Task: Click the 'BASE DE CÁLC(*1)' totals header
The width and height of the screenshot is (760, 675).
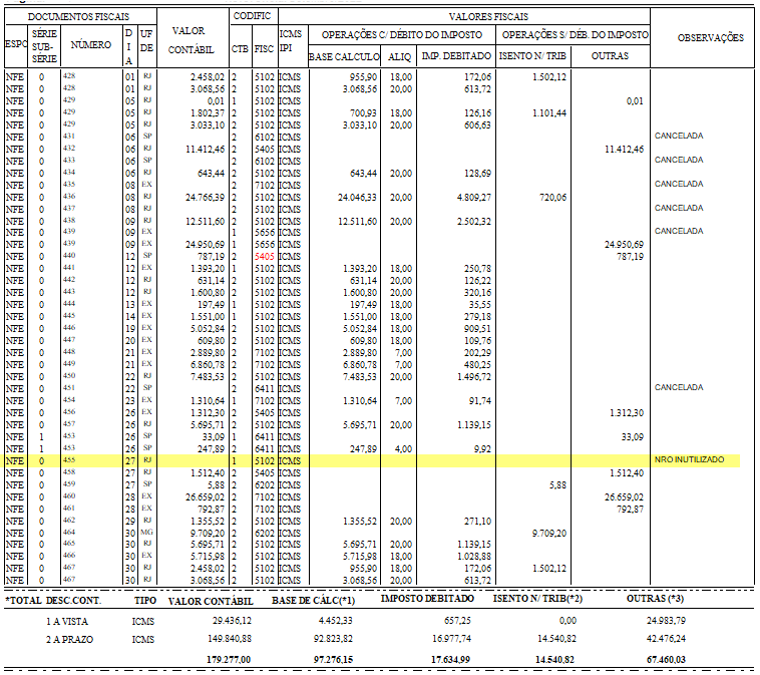Action: 313,601
